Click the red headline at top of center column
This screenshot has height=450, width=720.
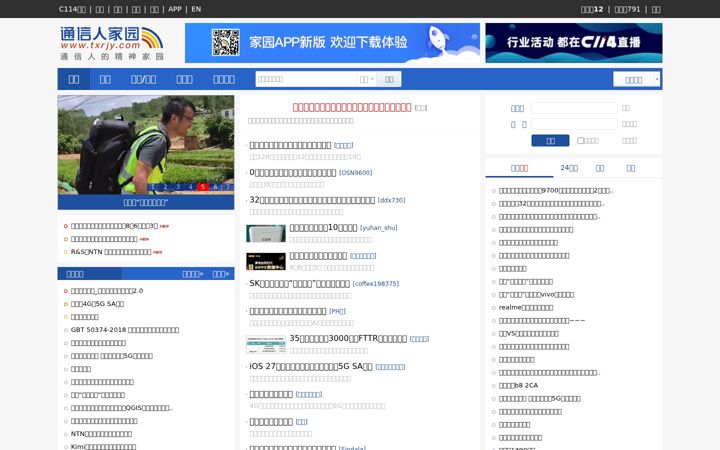(352, 107)
